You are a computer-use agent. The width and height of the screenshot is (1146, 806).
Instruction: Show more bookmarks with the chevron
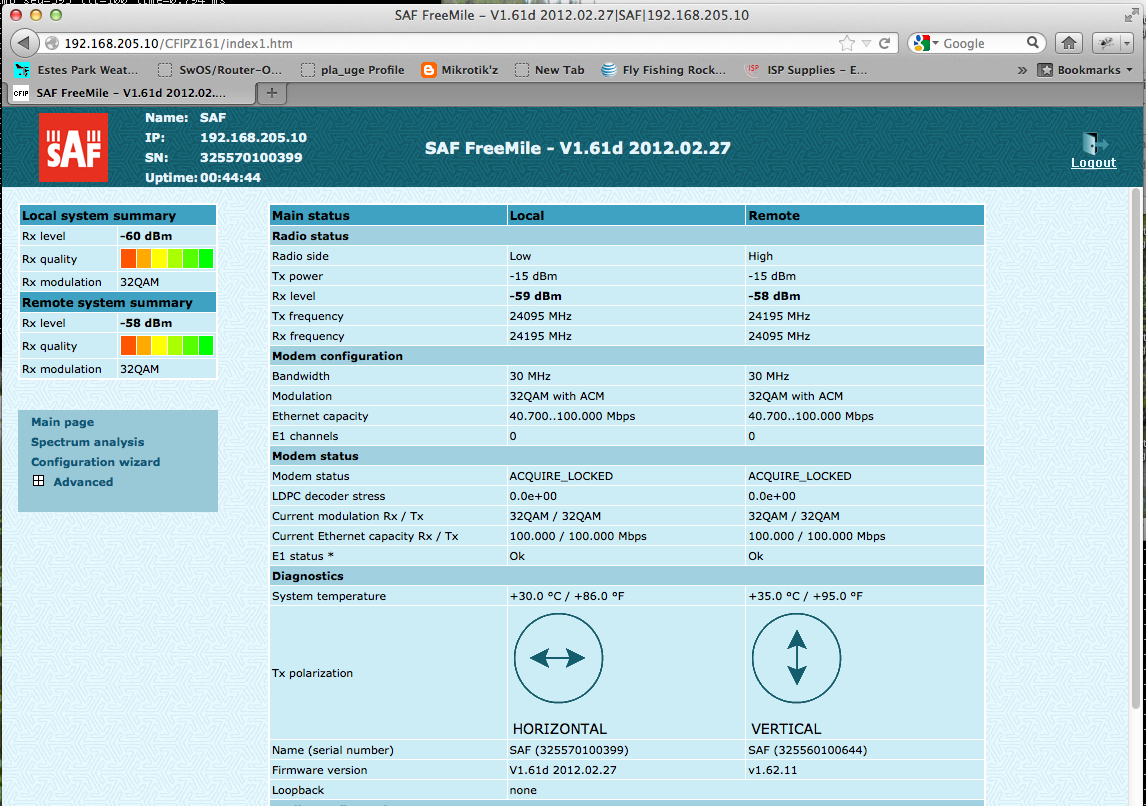click(1022, 70)
